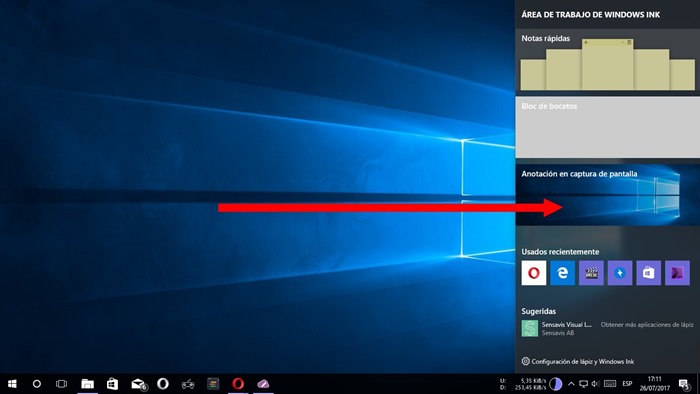Screen dimensions: 700x394
Task: Open Configuración de lápiz y Windows Ink
Action: (x=578, y=361)
